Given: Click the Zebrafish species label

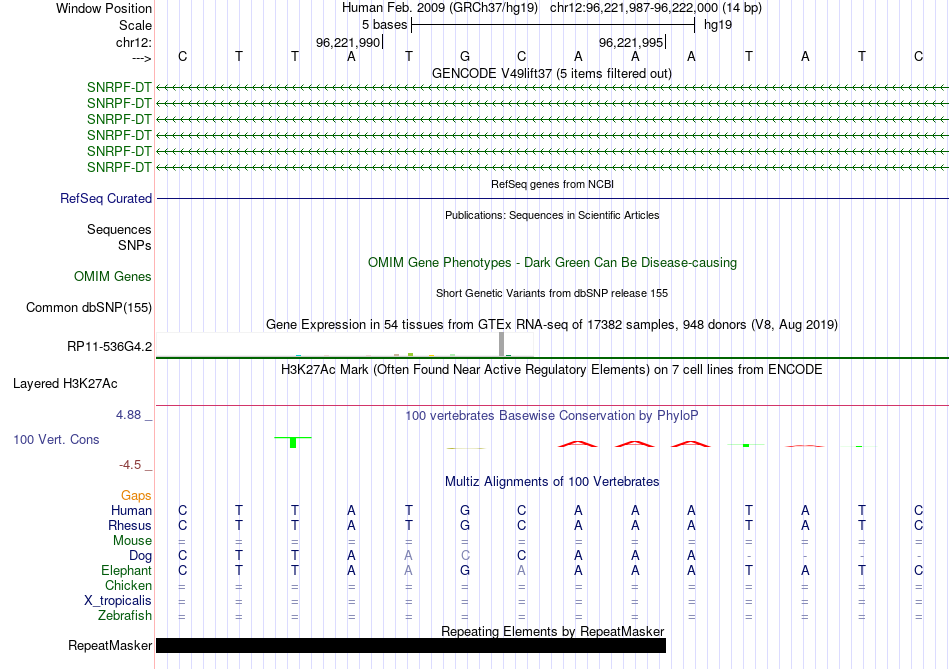Looking at the screenshot, I should click(125, 616).
